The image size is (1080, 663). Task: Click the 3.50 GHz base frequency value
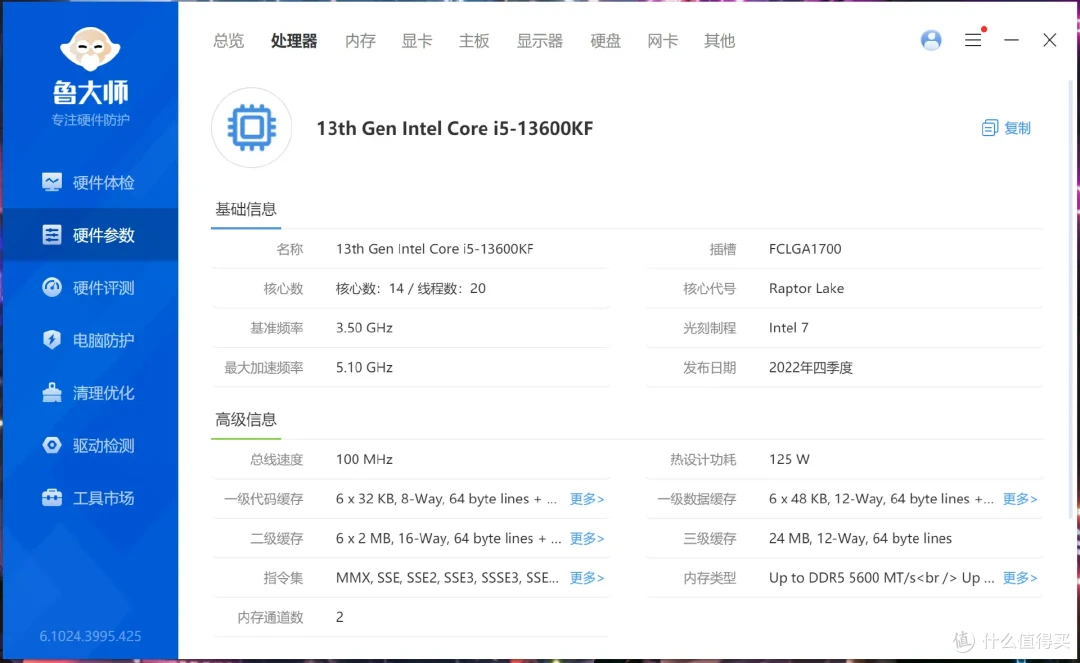pos(364,328)
